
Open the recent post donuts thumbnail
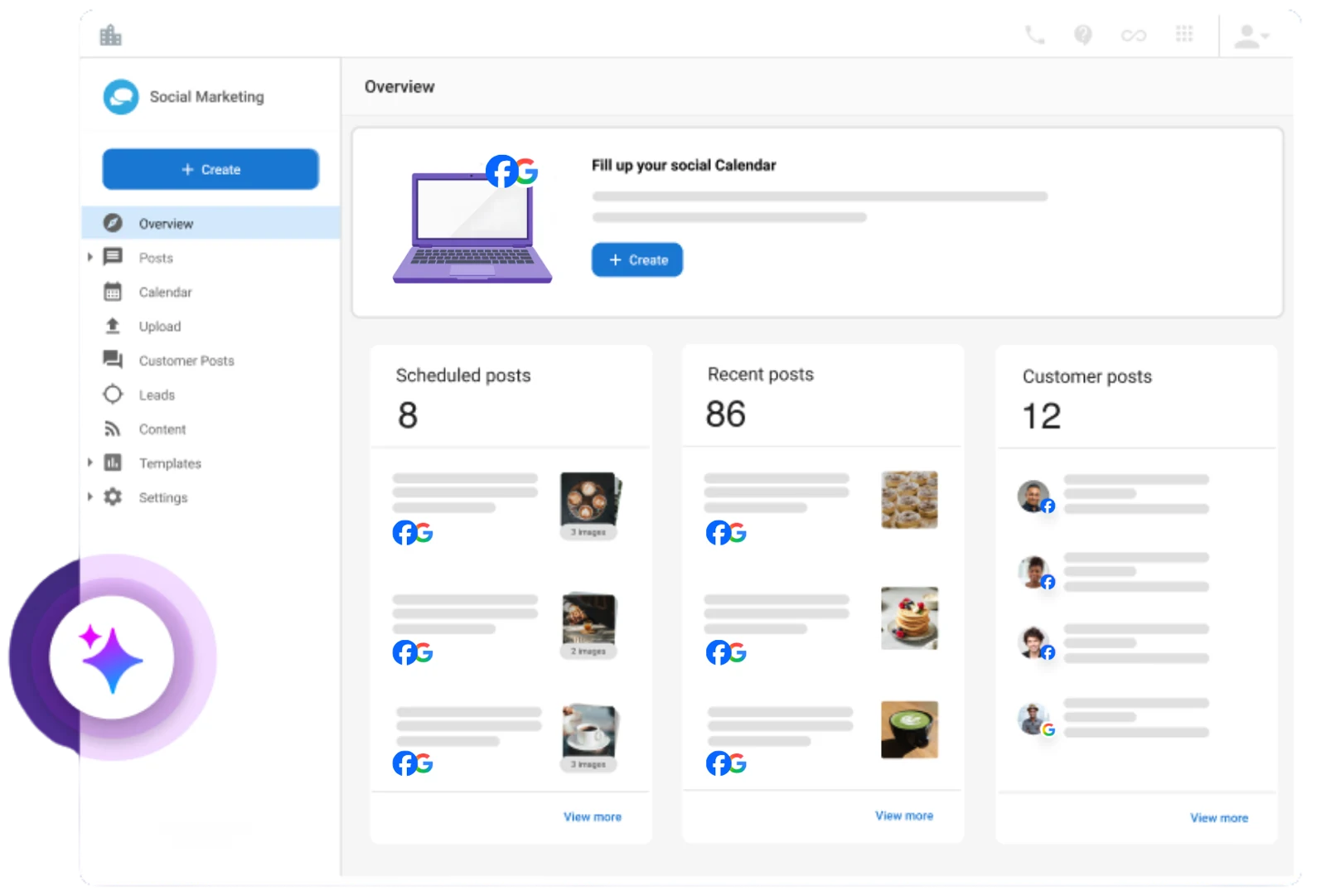[909, 500]
